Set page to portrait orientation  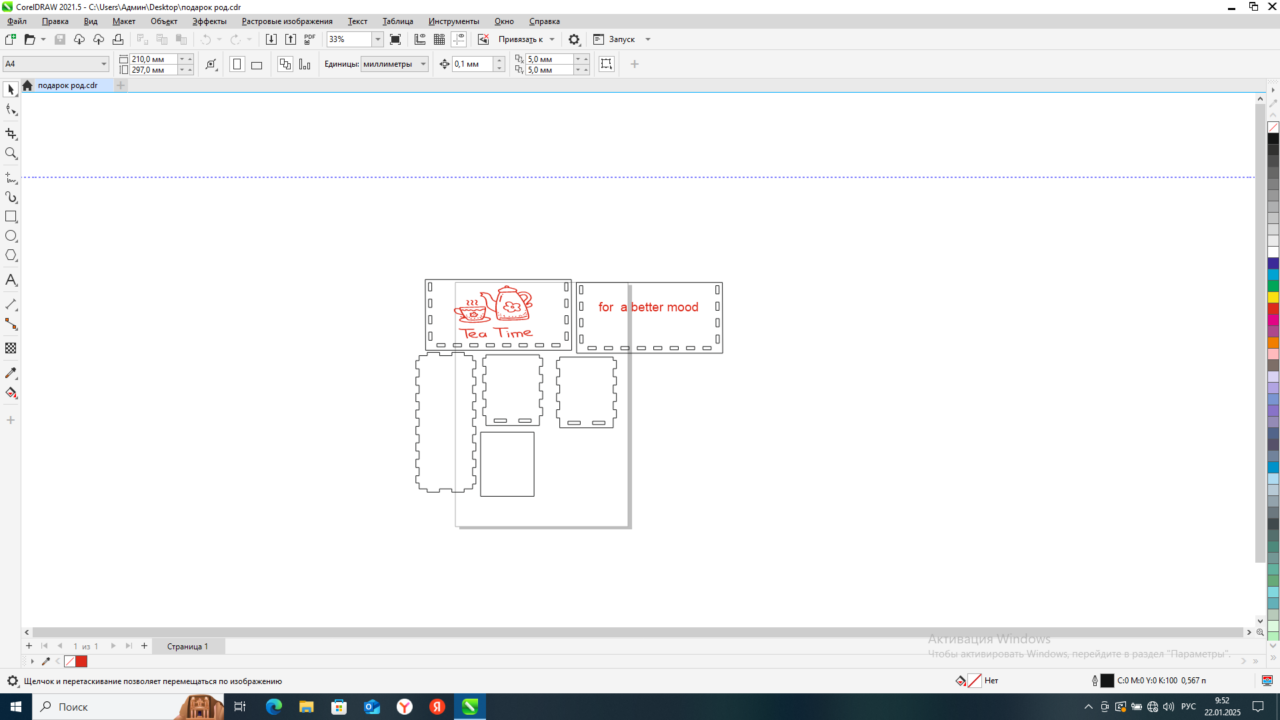tap(237, 64)
